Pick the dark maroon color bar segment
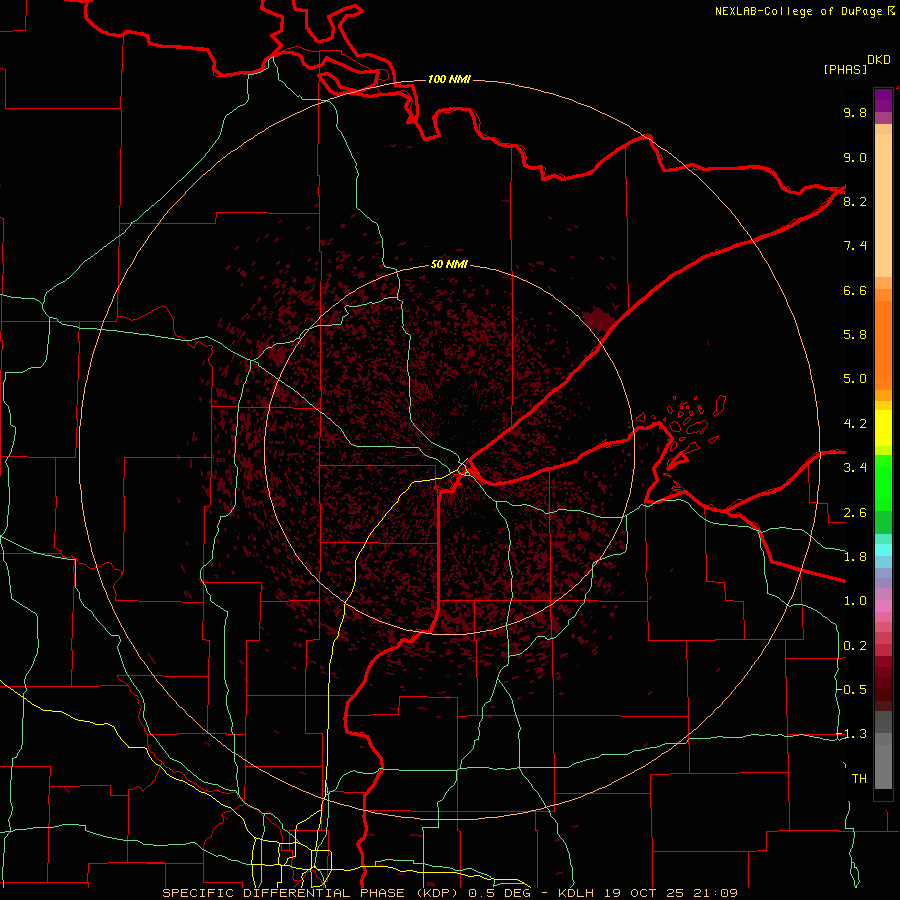 (883, 689)
